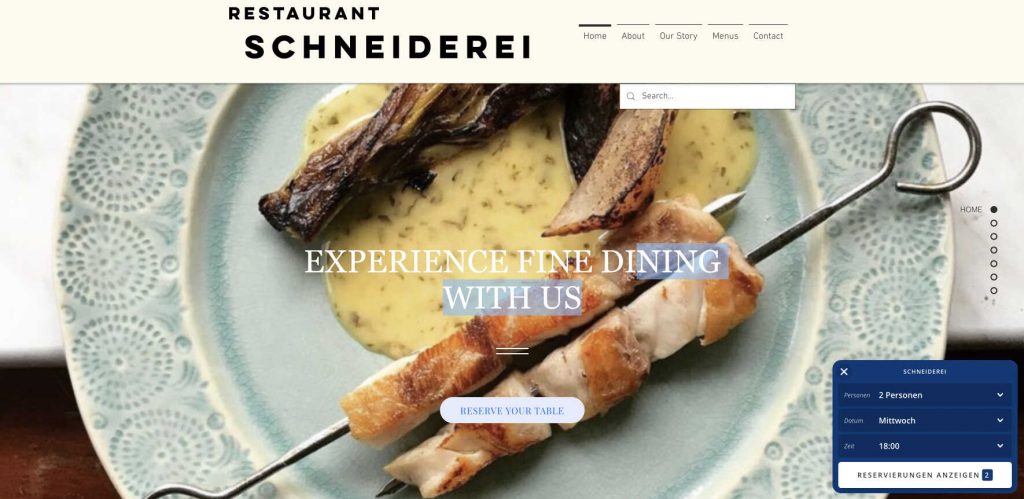1024x499 pixels.
Task: Click the reservation count badge icon
Action: pyautogui.click(x=987, y=475)
